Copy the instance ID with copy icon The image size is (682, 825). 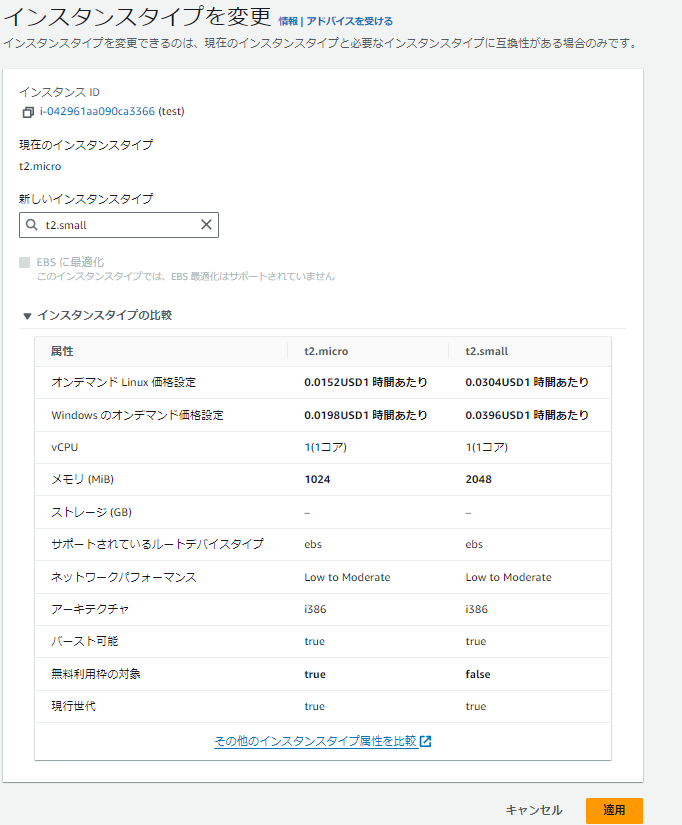click(x=28, y=112)
